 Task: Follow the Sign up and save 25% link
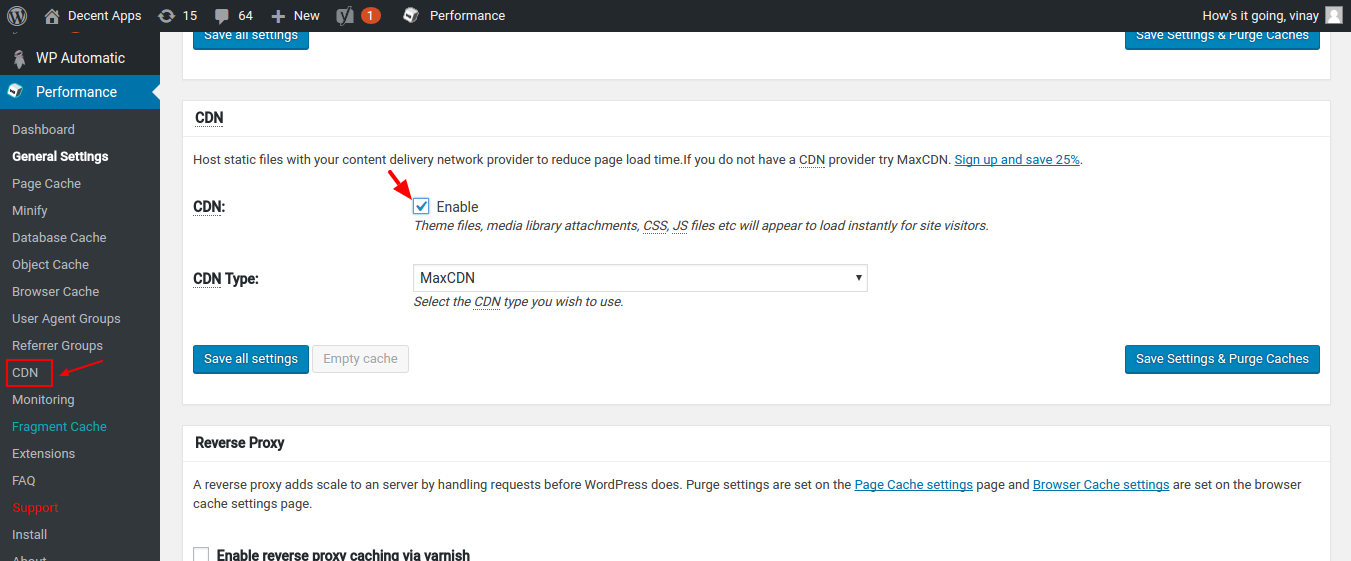(1017, 160)
